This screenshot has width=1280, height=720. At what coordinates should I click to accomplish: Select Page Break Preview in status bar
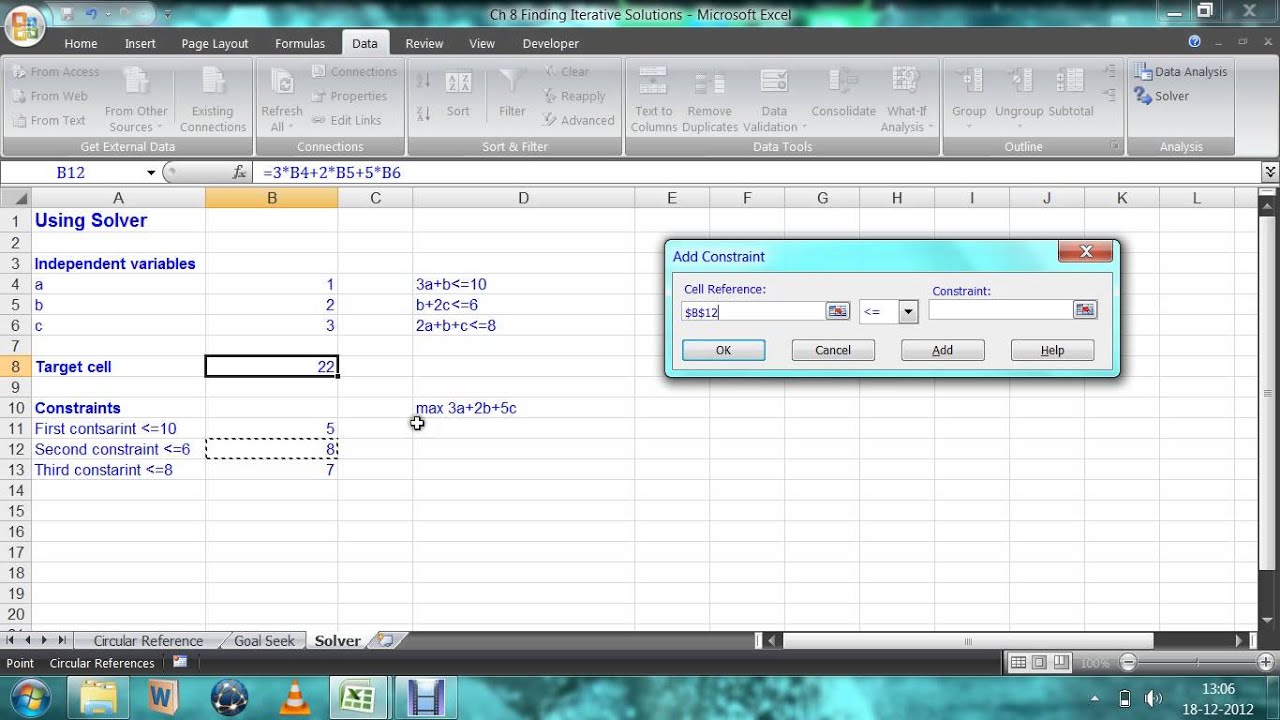tap(1060, 663)
